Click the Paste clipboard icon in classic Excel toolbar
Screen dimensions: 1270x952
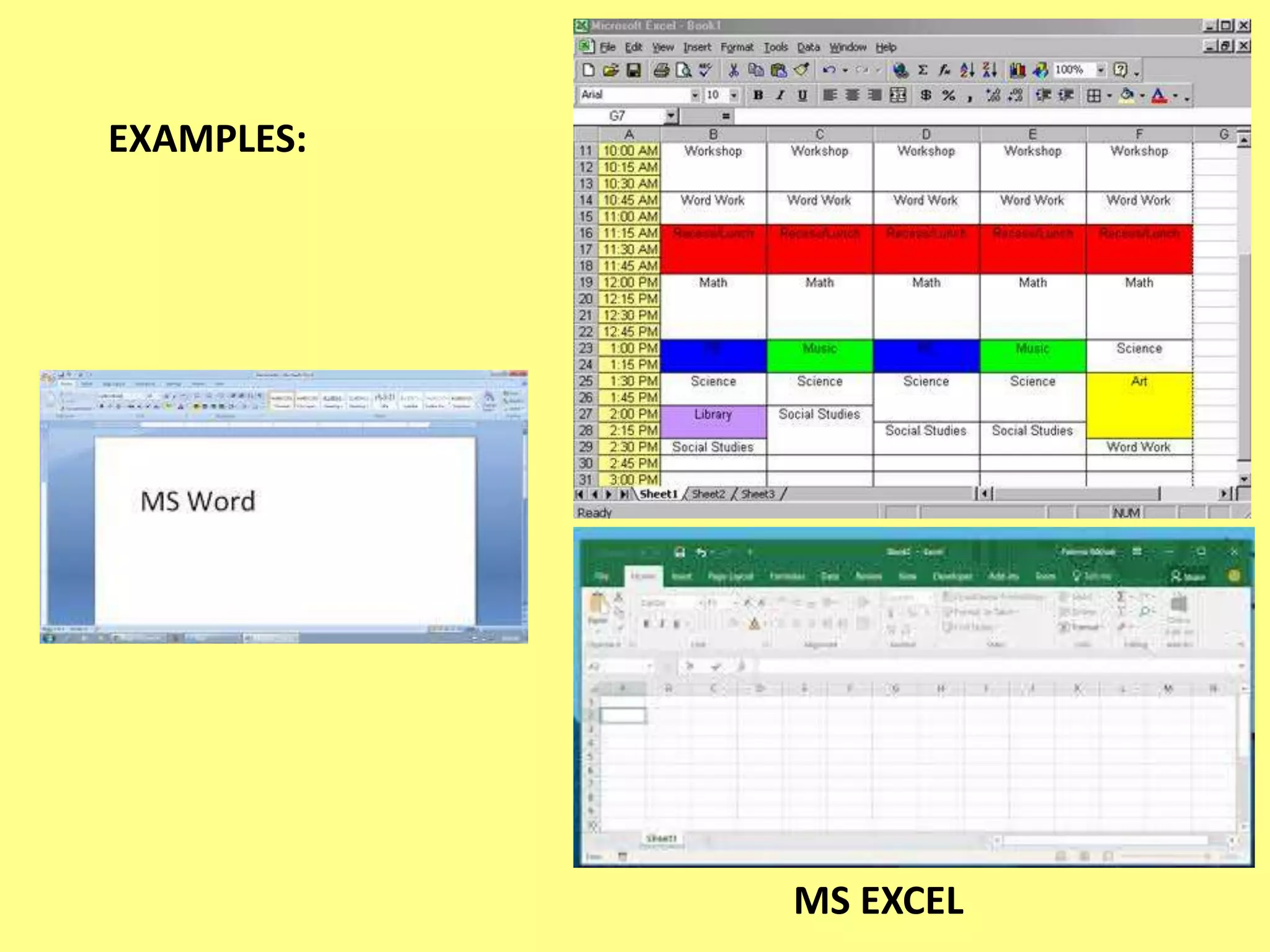(779, 70)
